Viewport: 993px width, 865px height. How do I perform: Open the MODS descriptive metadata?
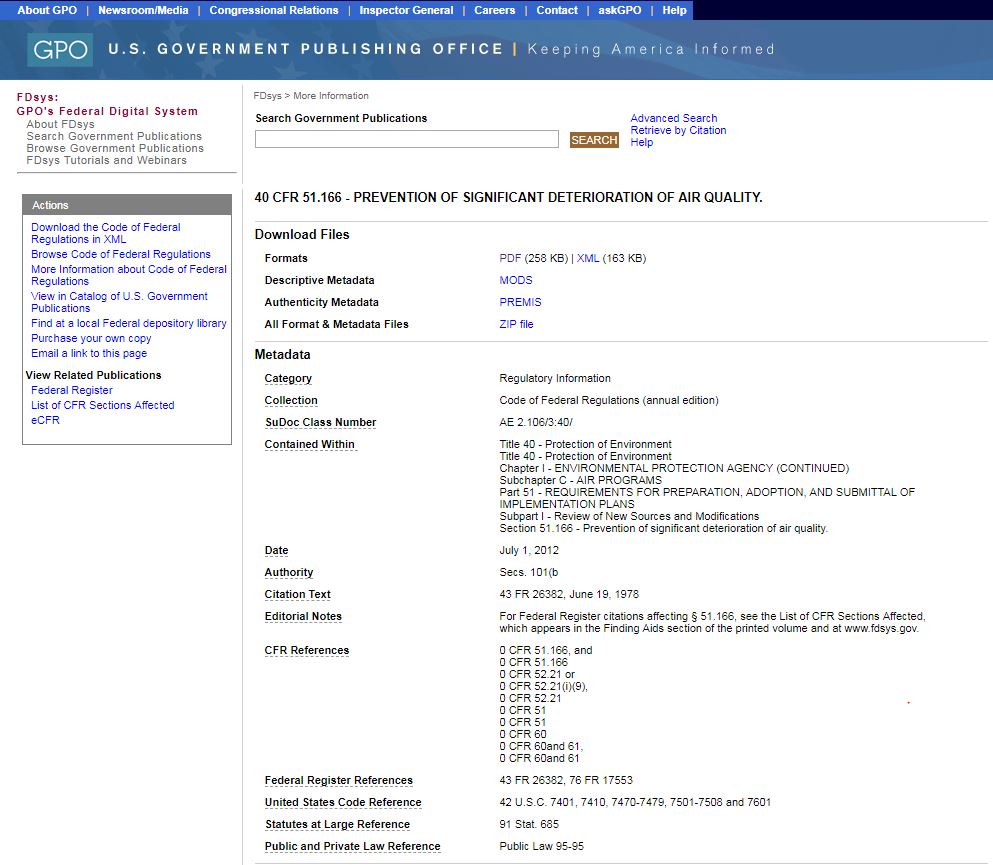516,279
